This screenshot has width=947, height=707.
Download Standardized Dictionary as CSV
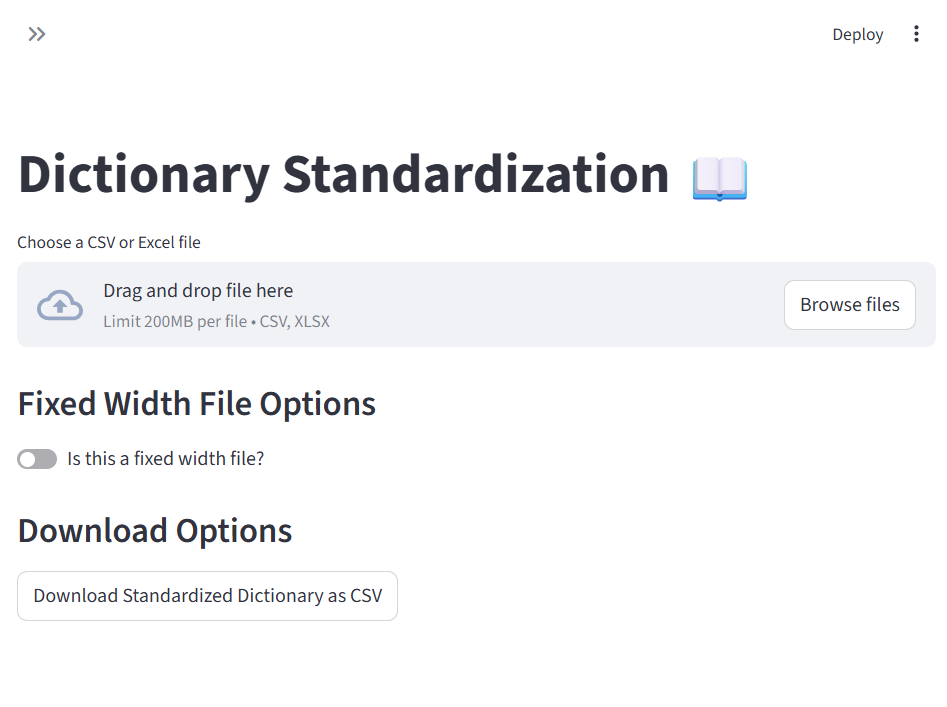[207, 596]
